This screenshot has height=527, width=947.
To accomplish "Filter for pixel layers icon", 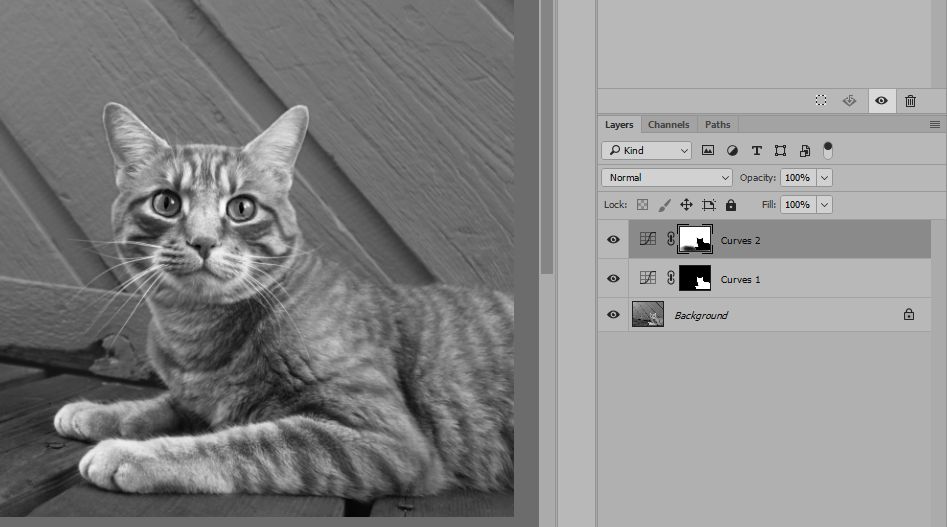I will click(x=708, y=150).
